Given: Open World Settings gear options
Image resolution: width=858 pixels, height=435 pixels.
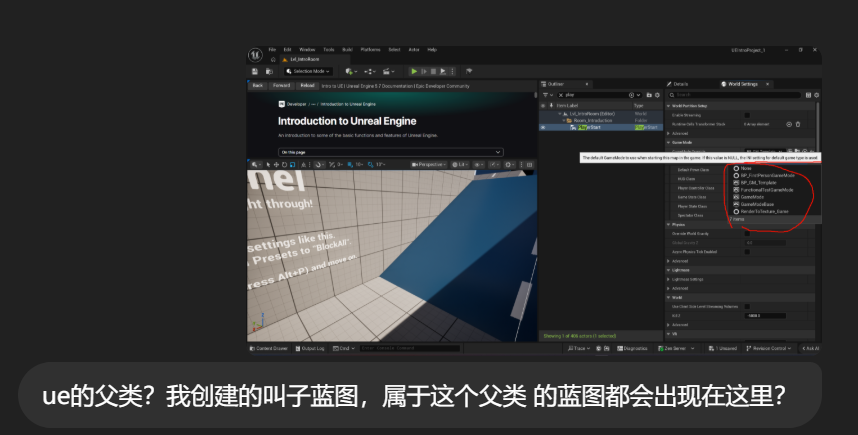Looking at the screenshot, I should point(816,95).
